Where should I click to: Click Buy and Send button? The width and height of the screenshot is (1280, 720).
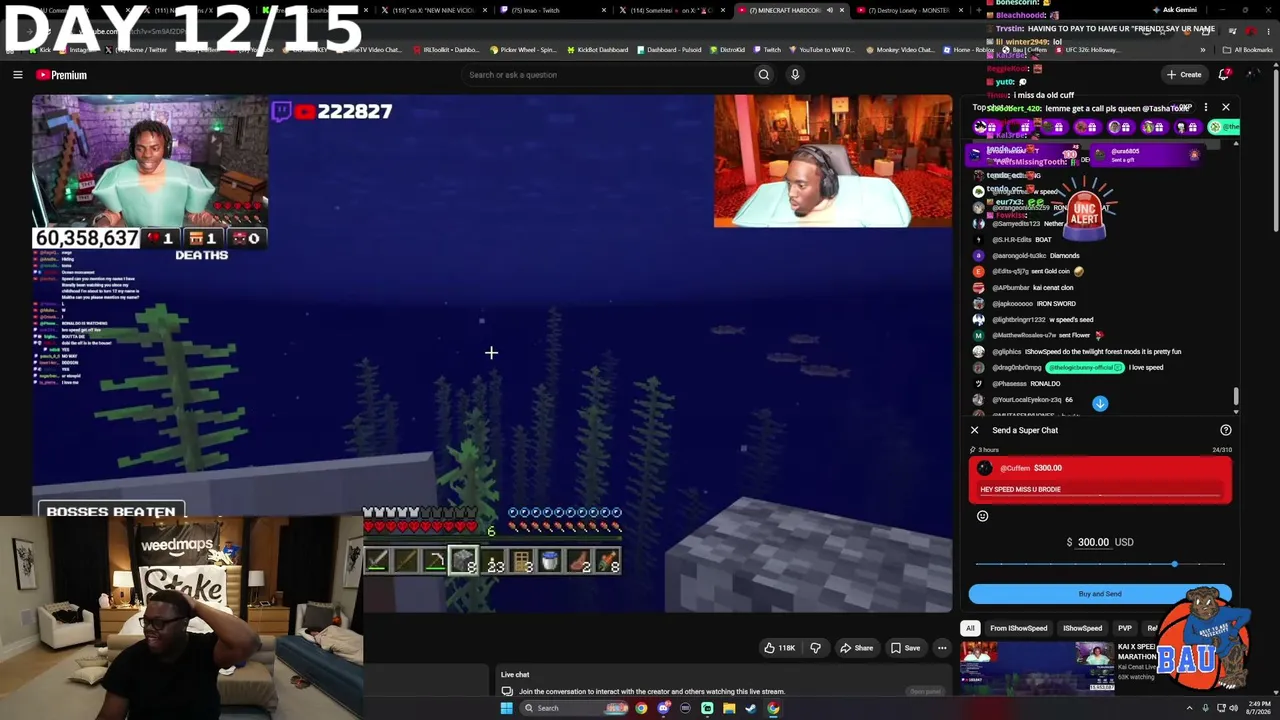1100,594
